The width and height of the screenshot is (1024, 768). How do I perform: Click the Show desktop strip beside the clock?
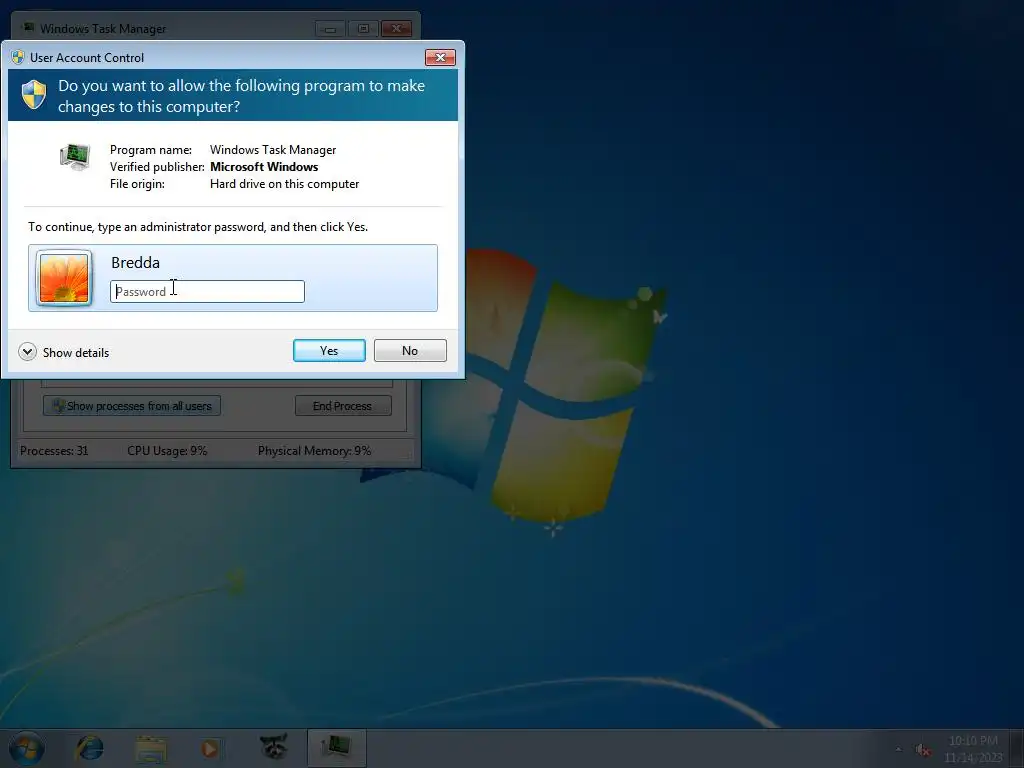(1017, 748)
